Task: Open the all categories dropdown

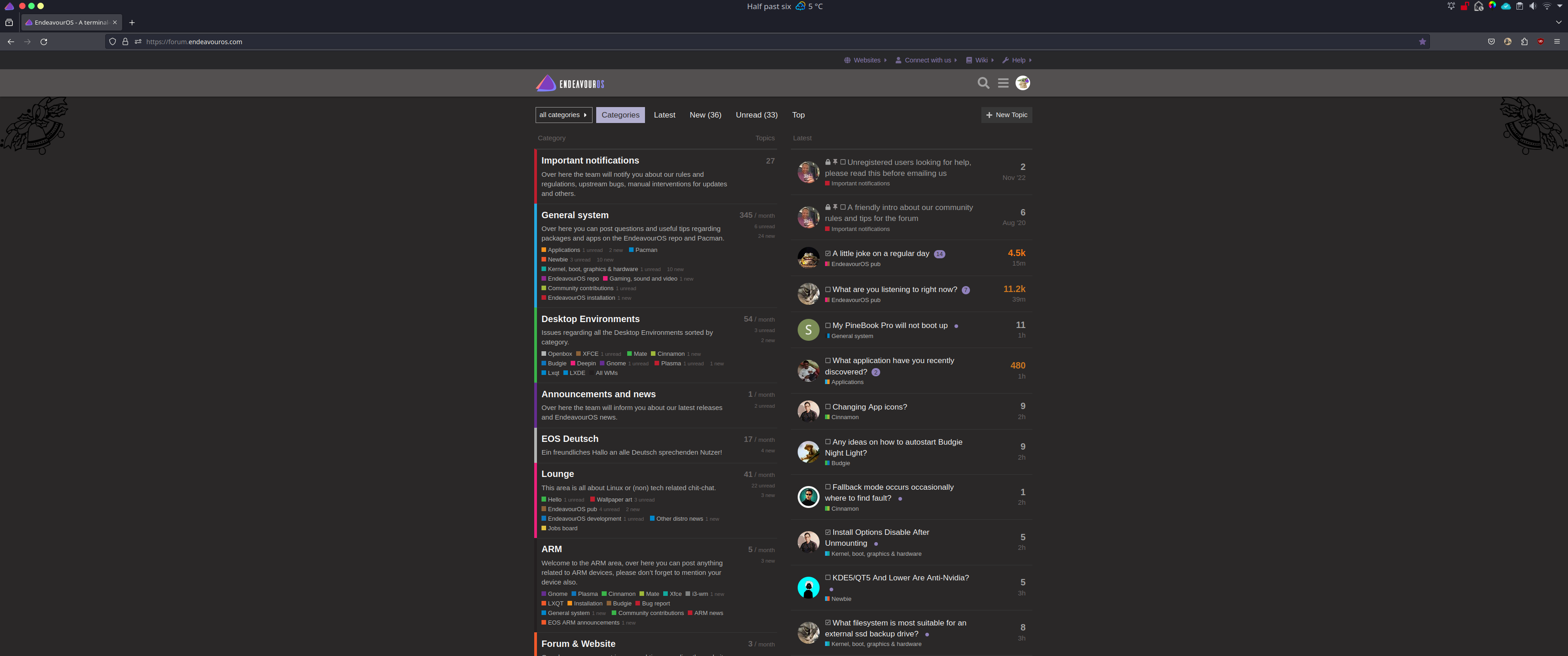Action: (564, 114)
